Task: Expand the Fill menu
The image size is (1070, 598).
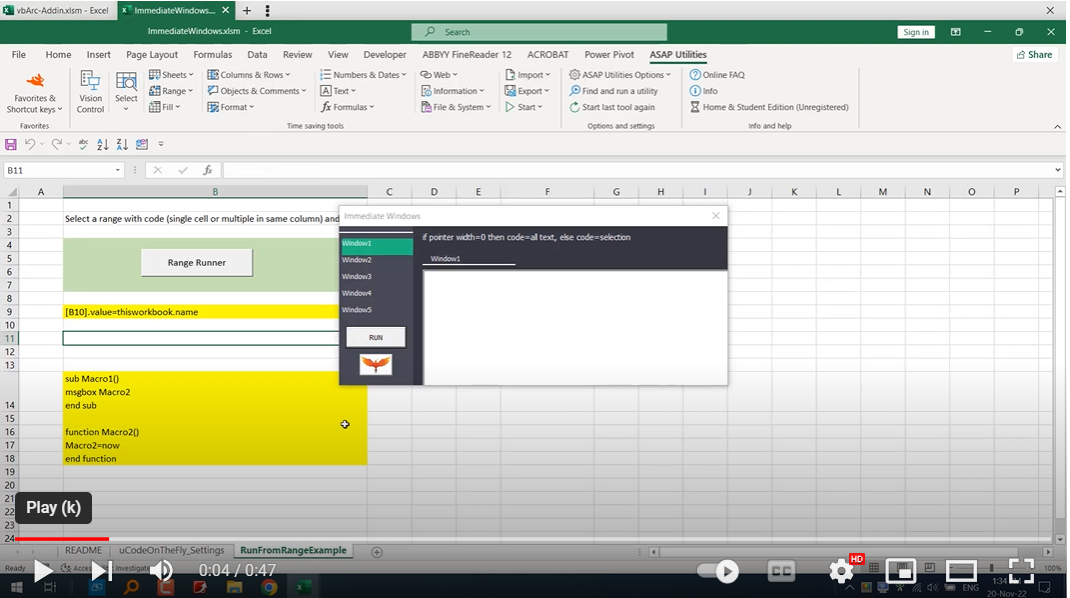Action: [x=165, y=106]
